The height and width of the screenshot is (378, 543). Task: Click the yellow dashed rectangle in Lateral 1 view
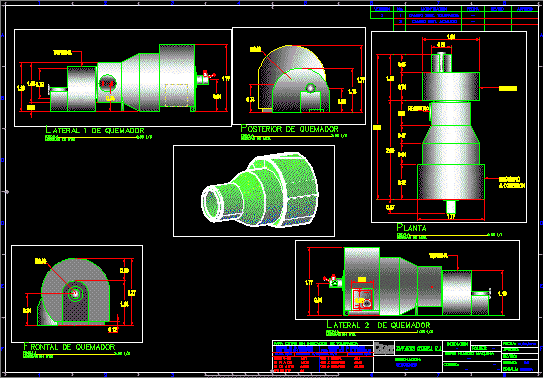[176, 95]
